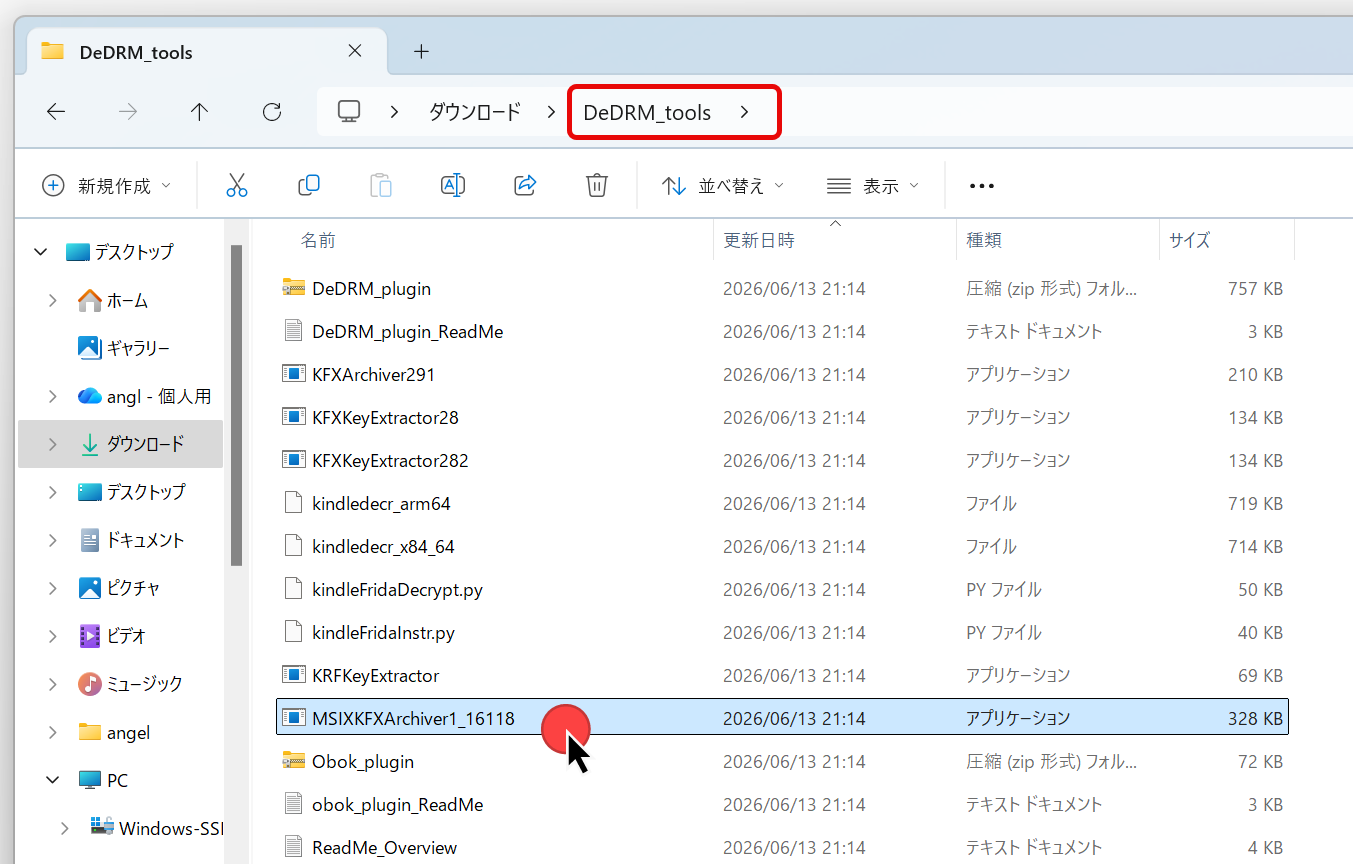Click the Obok_plugin zip file icon
This screenshot has width=1353, height=864.
[x=293, y=761]
